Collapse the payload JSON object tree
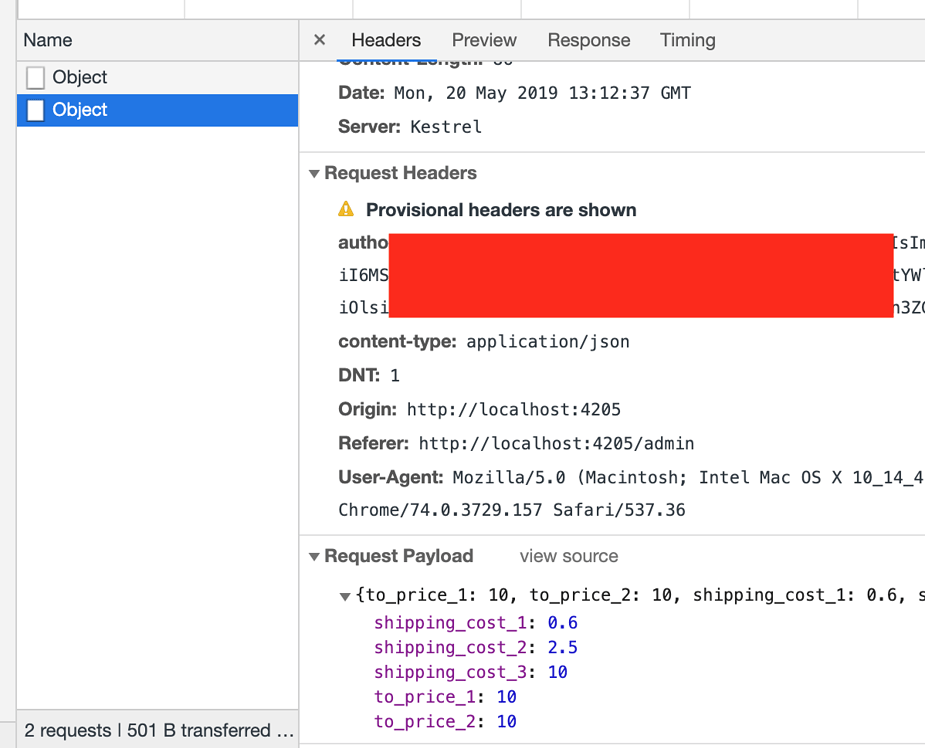Screen dimensions: 925x748 pos(346,597)
